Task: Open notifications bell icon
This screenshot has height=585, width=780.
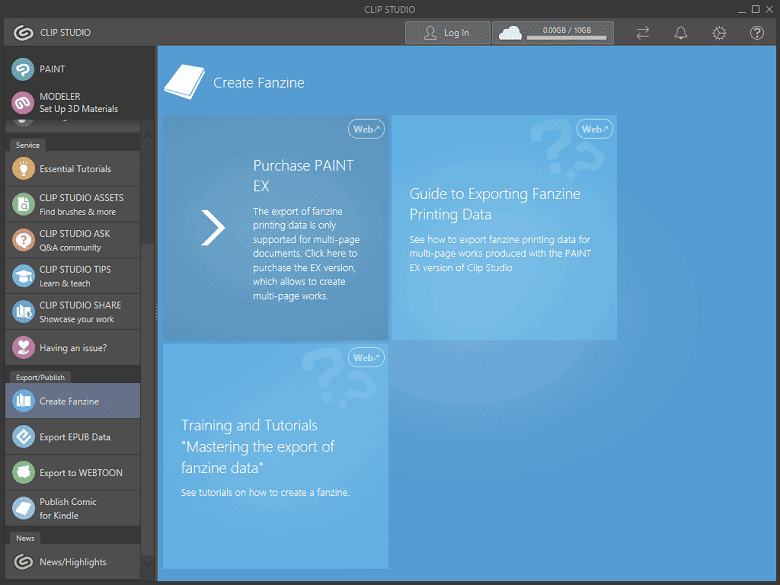Action: click(x=681, y=33)
